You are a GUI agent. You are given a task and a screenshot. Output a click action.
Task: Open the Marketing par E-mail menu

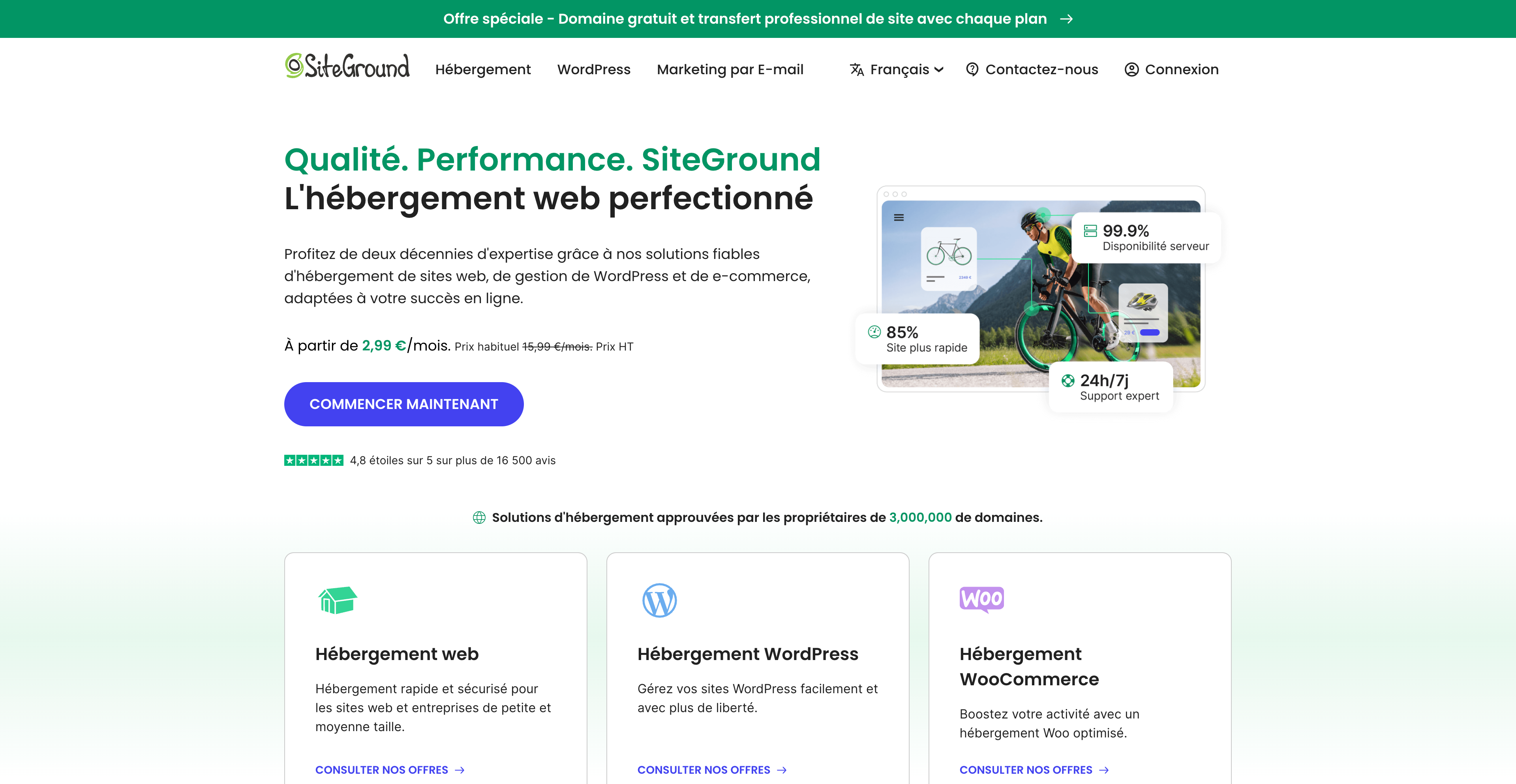[x=730, y=69]
